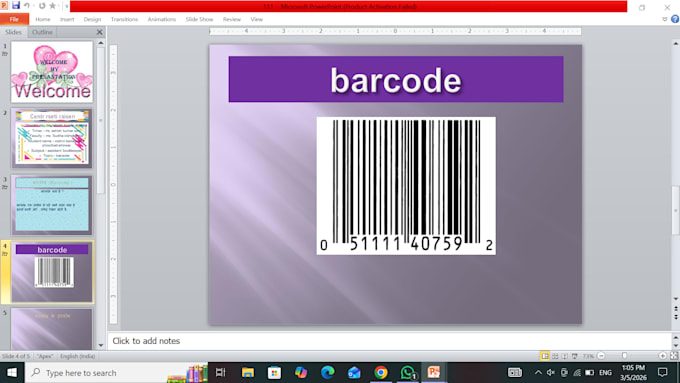Expand the collapsed ribbon with the chevron
Image resolution: width=680 pixels, height=383 pixels.
point(664,19)
